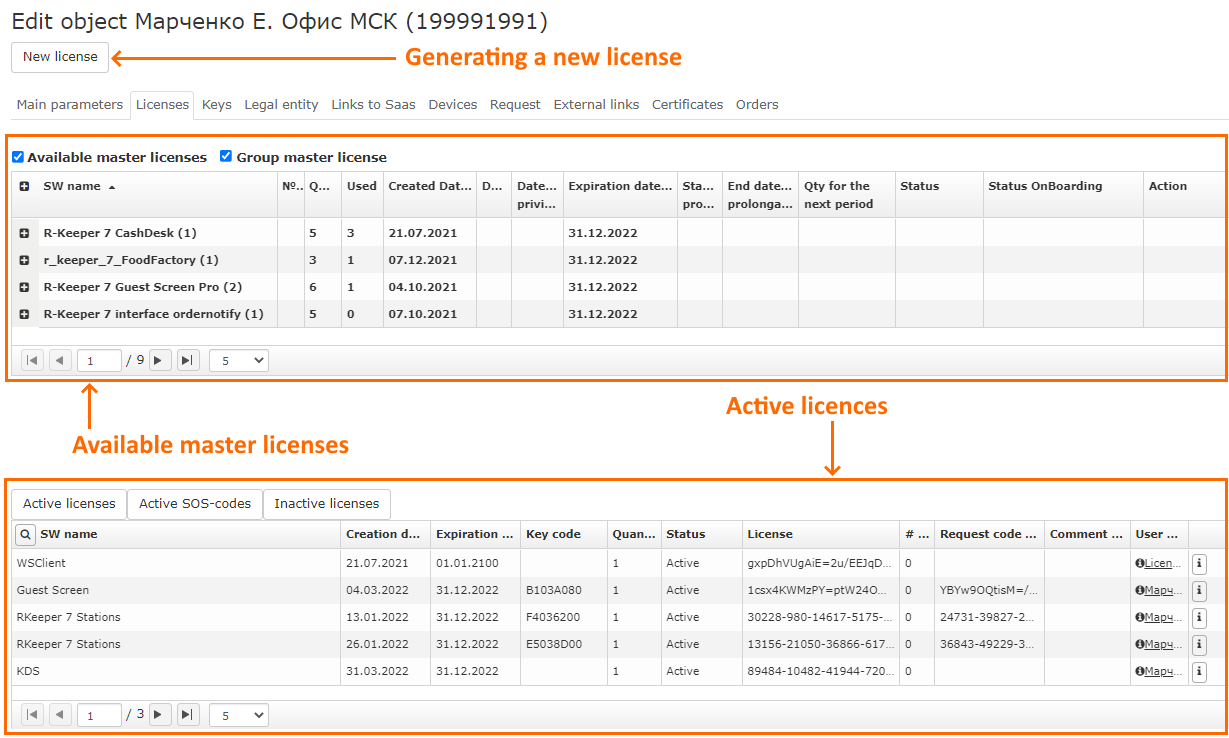Open page size dropdown in active licenses

239,715
